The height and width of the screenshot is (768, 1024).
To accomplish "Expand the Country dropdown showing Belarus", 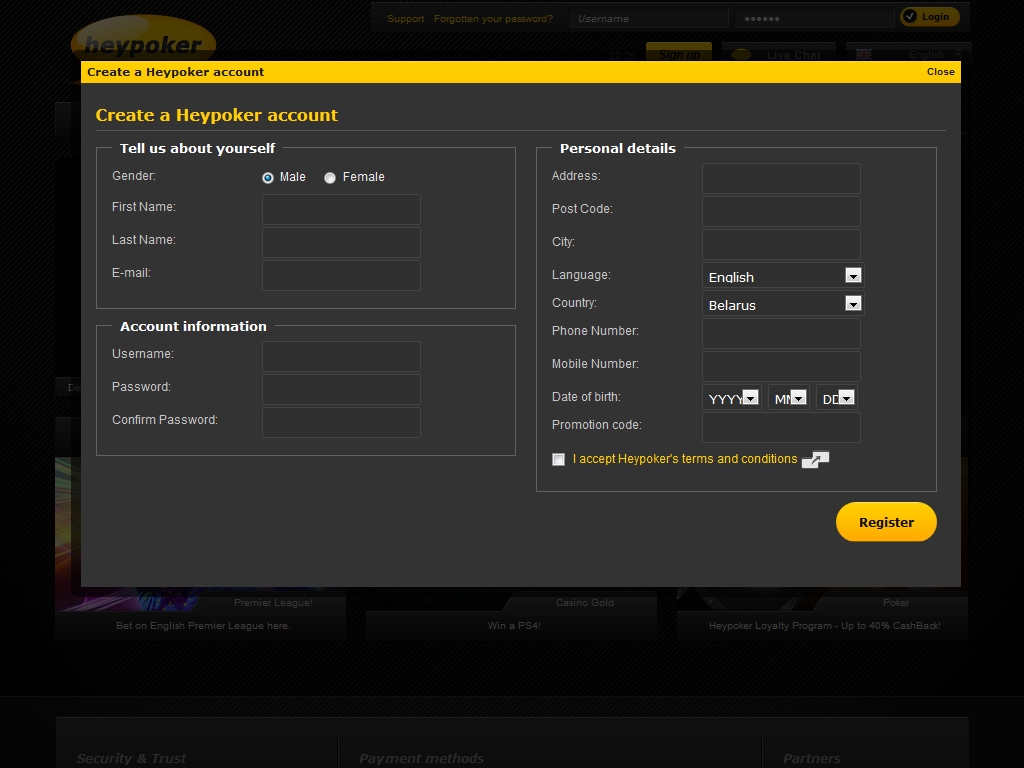I will (x=852, y=303).
